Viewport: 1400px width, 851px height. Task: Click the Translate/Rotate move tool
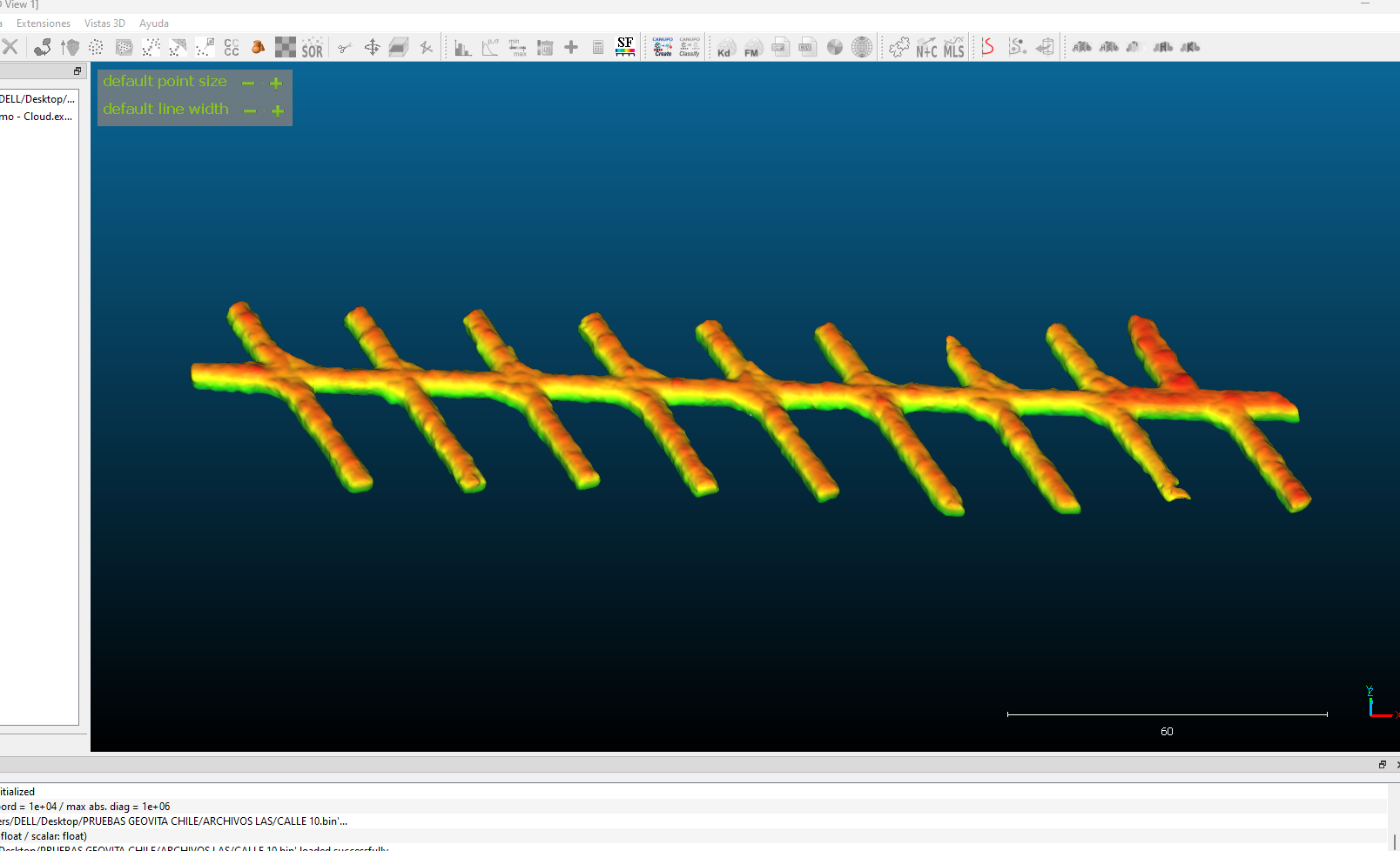(x=372, y=48)
